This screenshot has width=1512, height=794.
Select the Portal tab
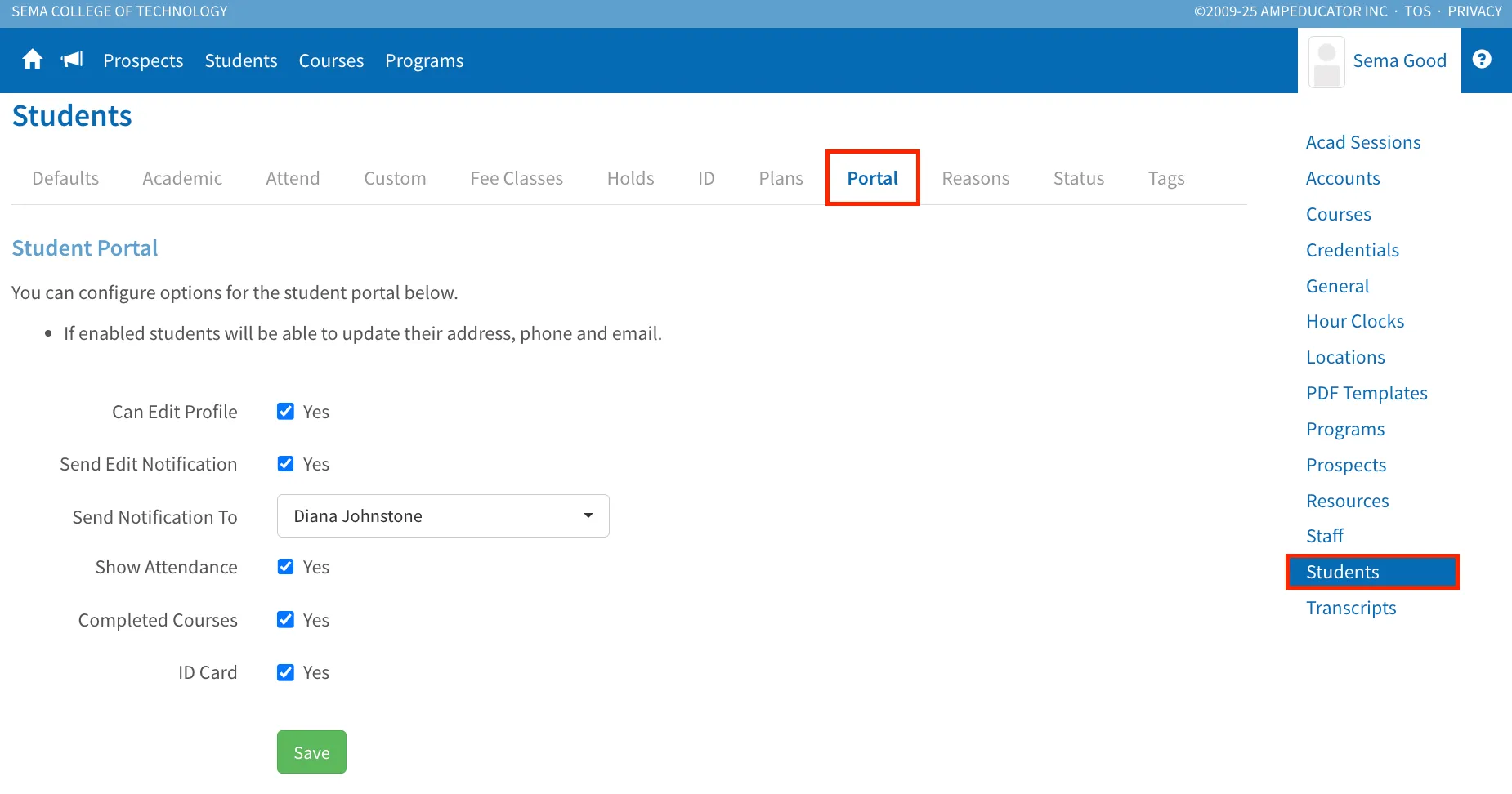[872, 178]
